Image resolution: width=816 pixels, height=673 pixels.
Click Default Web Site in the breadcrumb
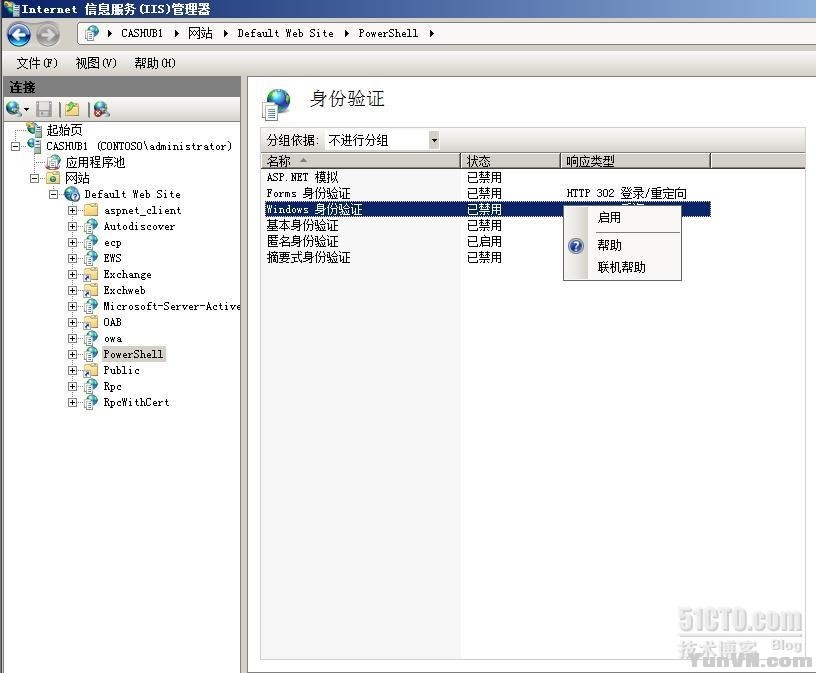point(285,33)
